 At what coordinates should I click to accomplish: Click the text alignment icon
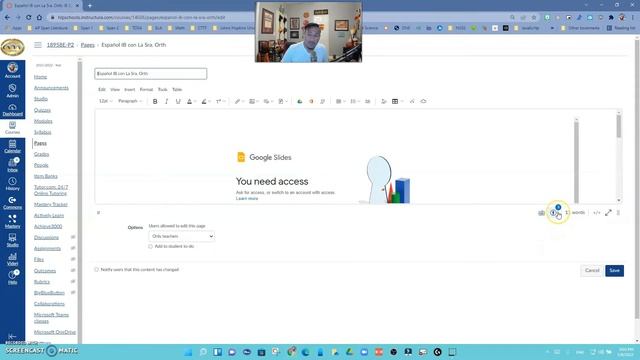(x=338, y=101)
